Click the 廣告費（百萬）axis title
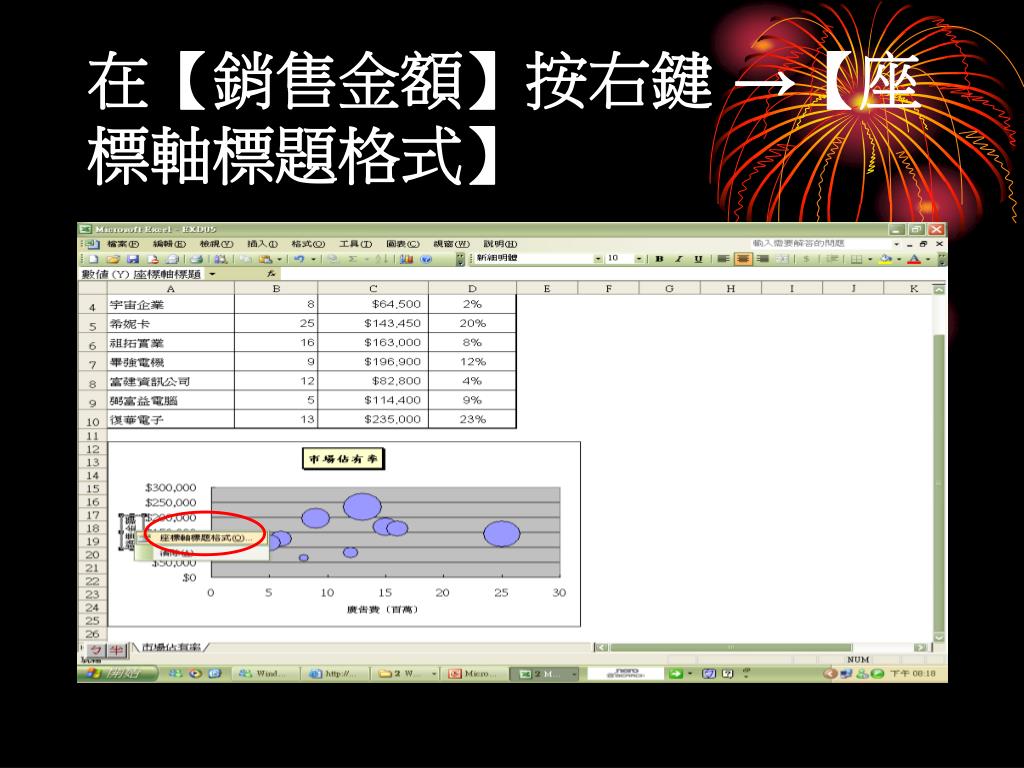Viewport: 1024px width, 768px height. tap(383, 610)
